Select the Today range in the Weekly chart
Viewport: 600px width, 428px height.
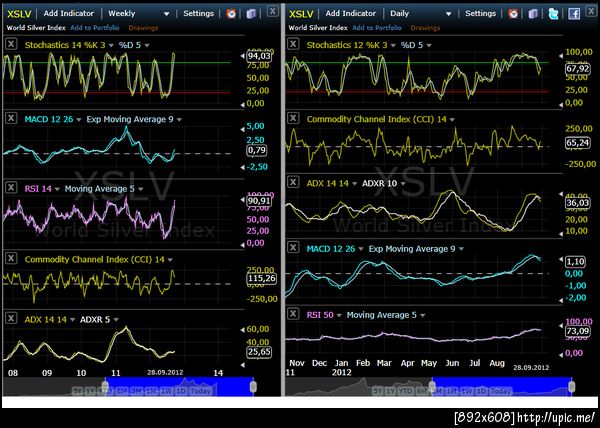(x=201, y=391)
